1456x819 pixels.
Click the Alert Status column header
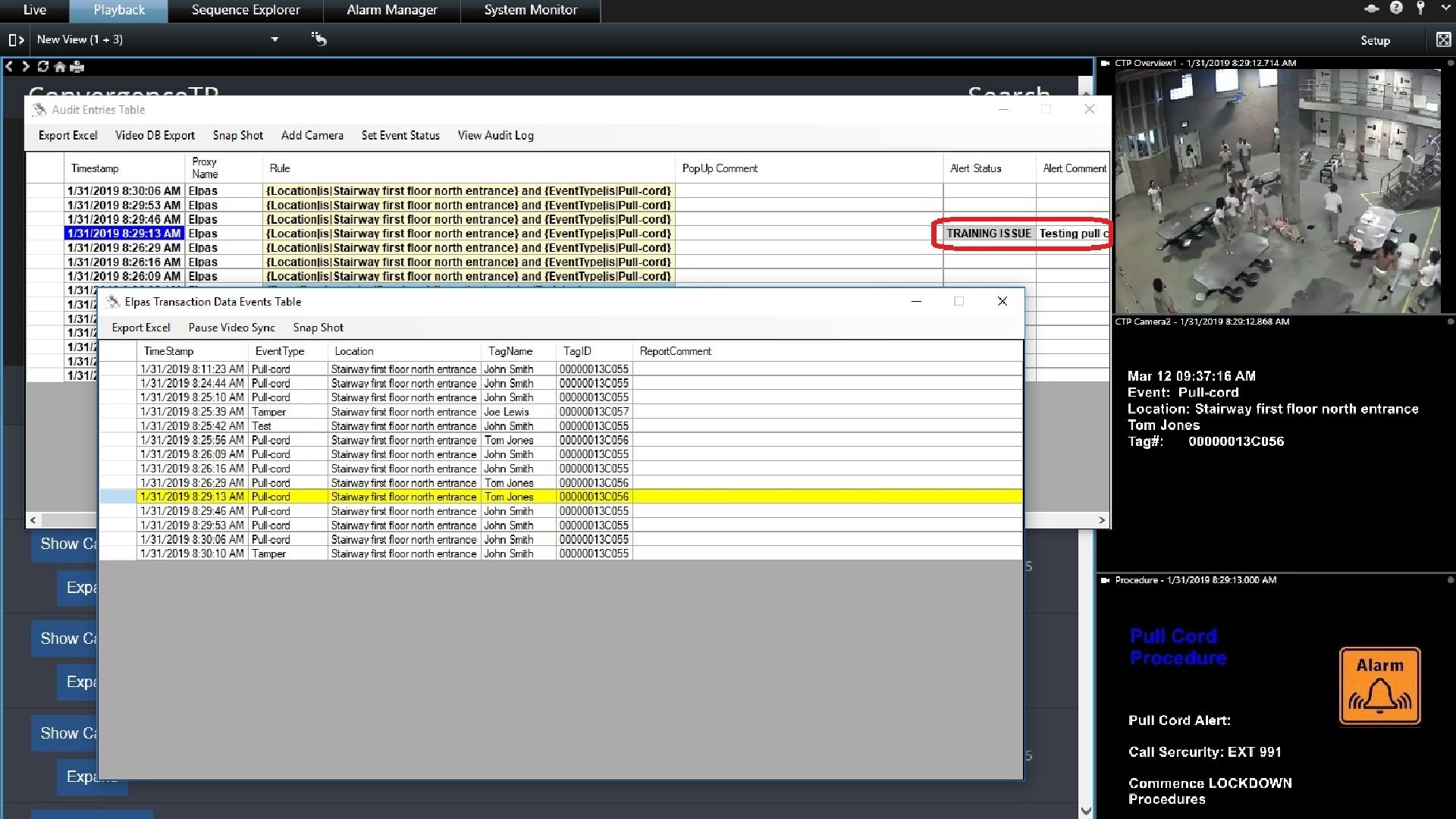tap(976, 168)
